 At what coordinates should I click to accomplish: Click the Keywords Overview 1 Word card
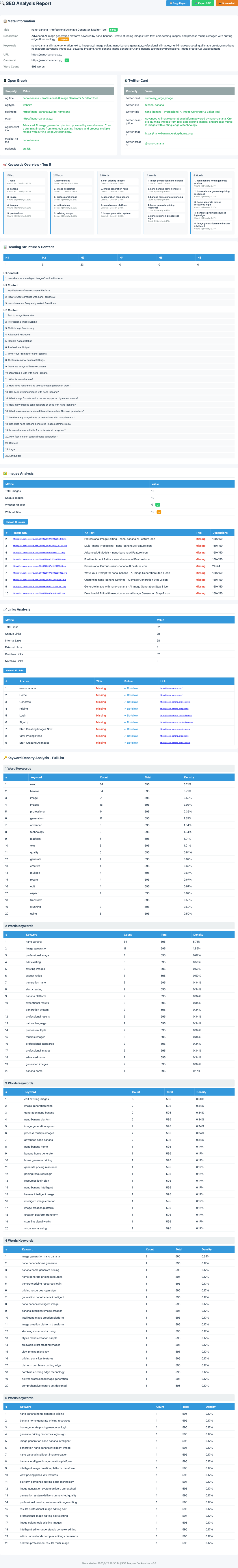(26, 203)
